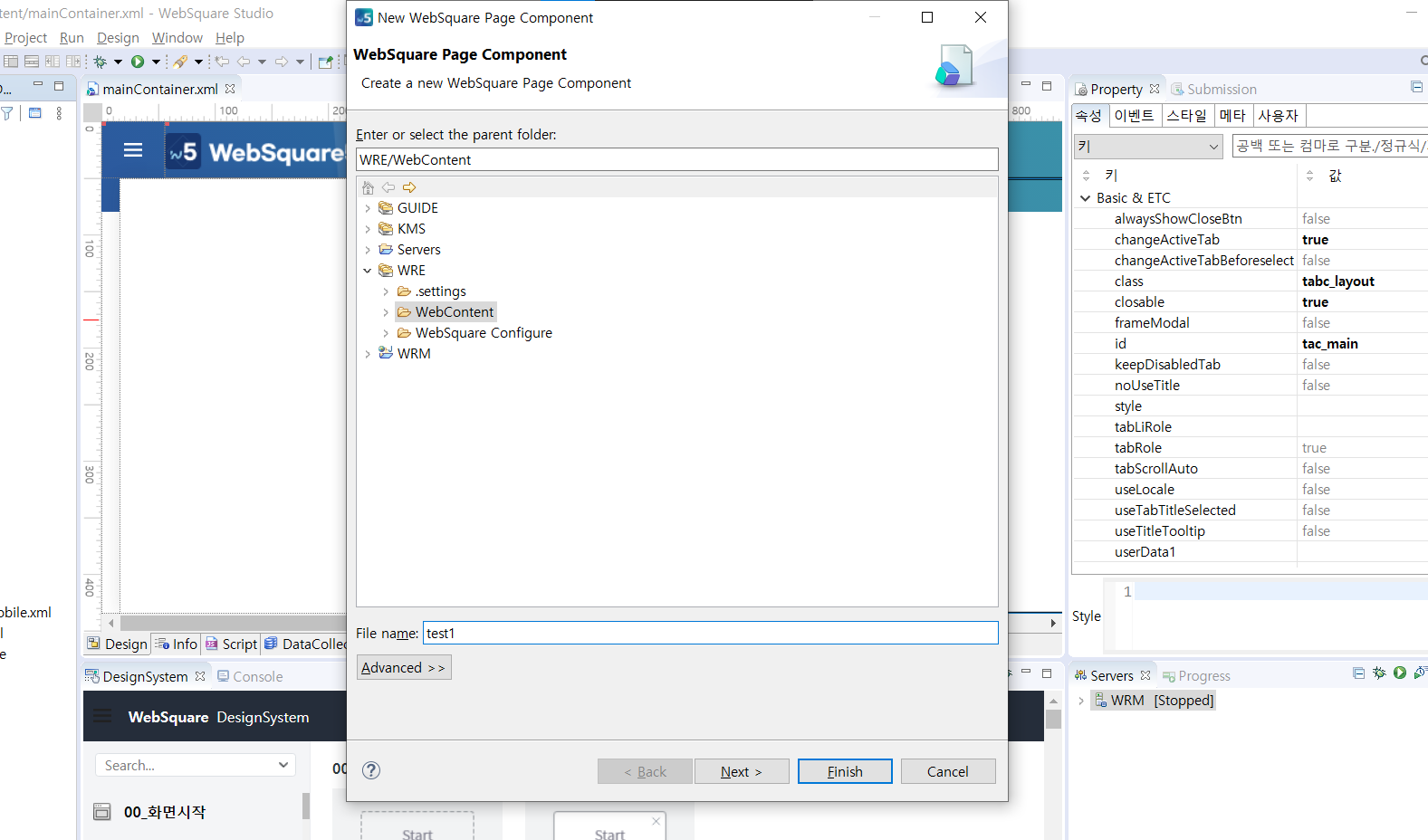Switch to the 메타 tab in Property panel
The width and height of the screenshot is (1428, 840).
[x=1232, y=116]
